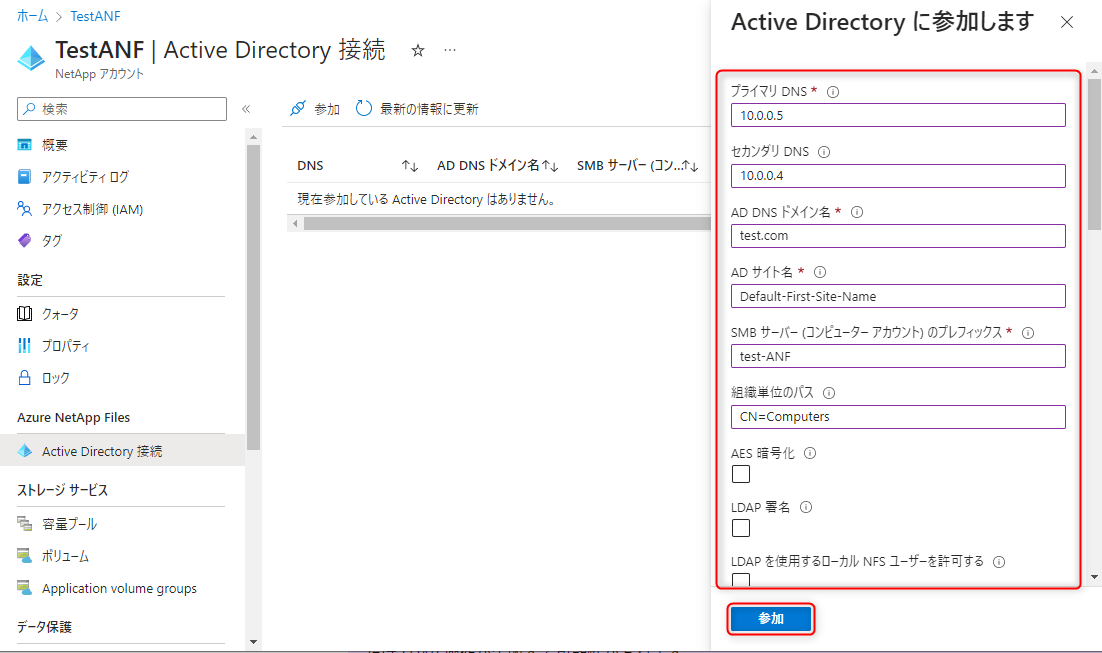Show info for プライマリ DNS
Image resolution: width=1102 pixels, height=653 pixels.
tap(833, 91)
